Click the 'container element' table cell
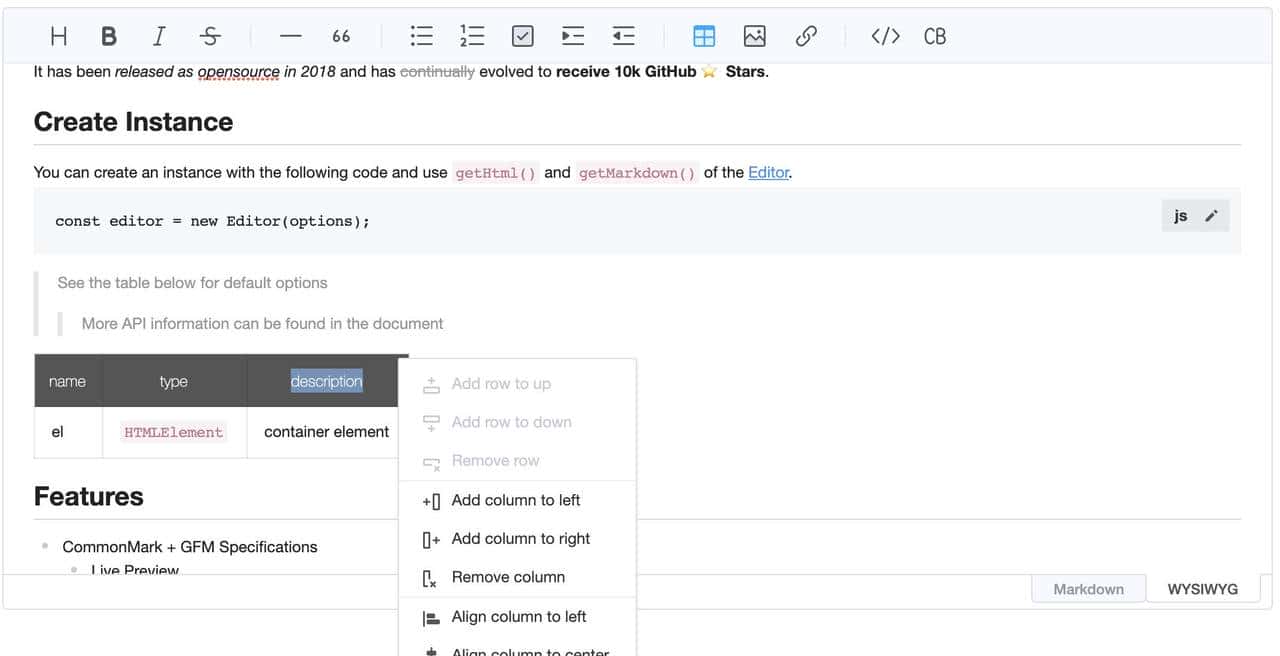 327,432
